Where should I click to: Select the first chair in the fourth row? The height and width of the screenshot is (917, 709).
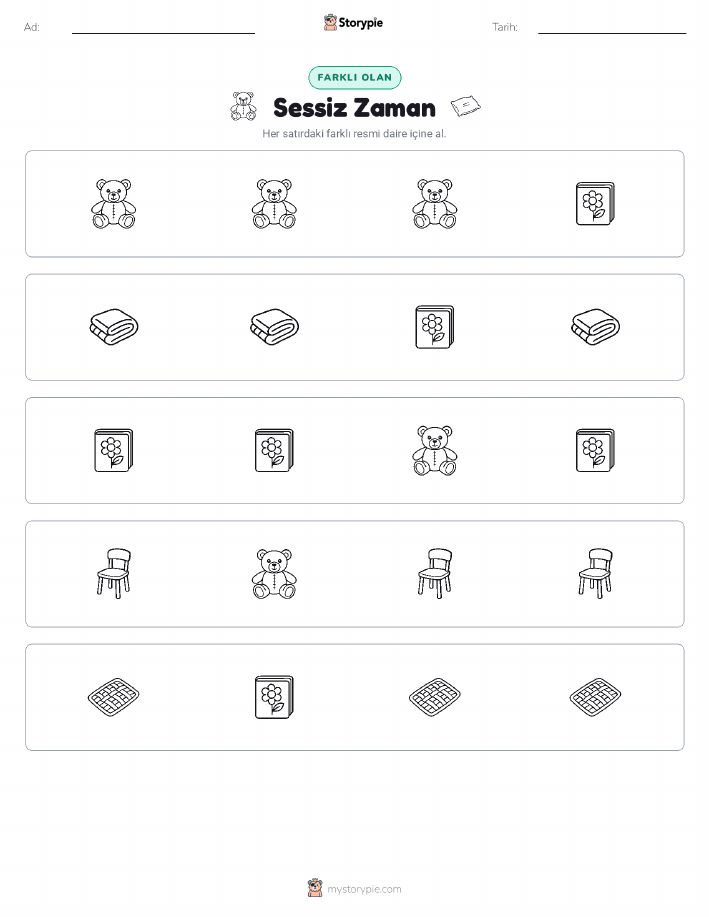[x=113, y=573]
